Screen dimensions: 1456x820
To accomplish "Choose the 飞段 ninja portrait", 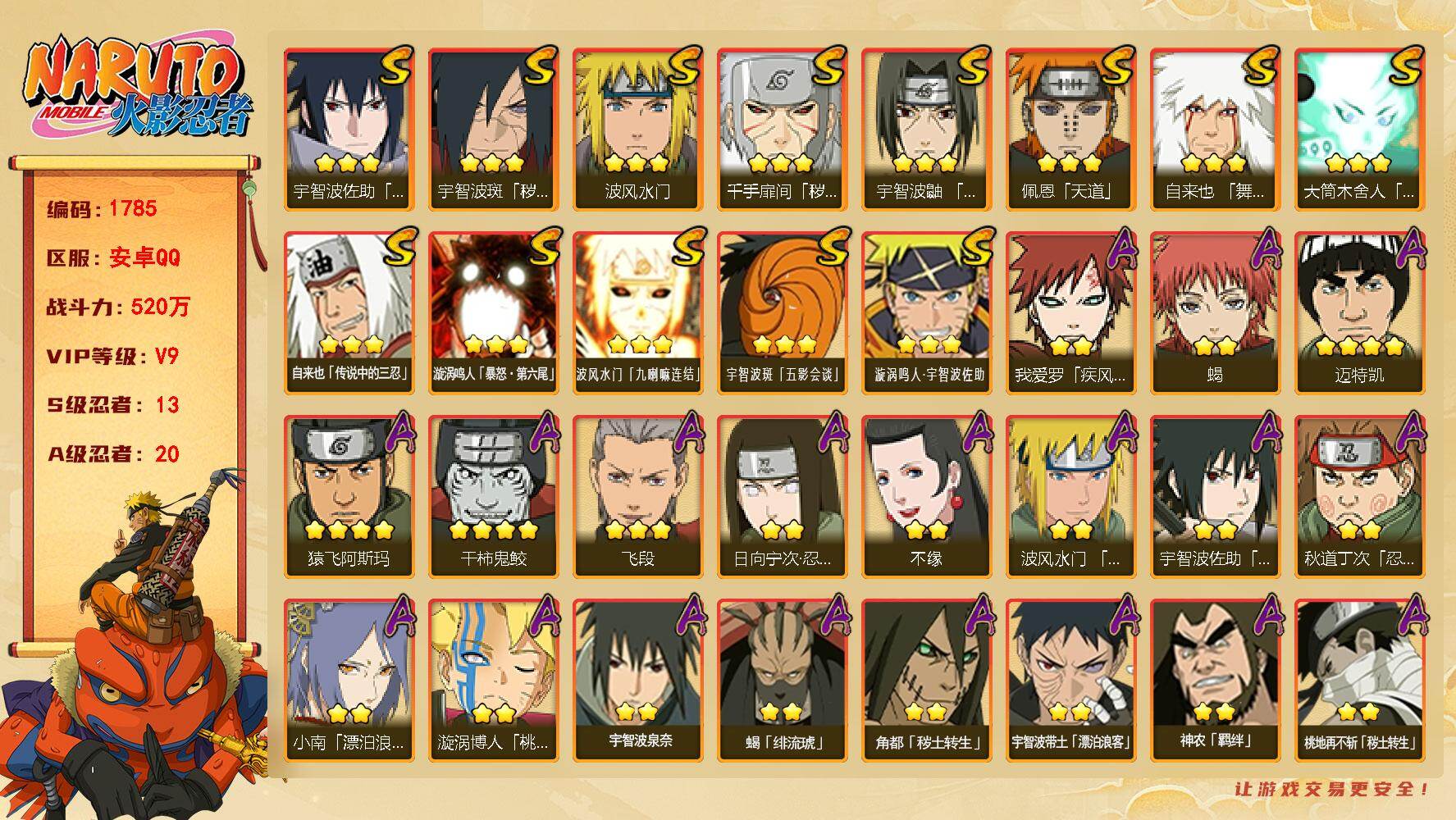I will [637, 496].
